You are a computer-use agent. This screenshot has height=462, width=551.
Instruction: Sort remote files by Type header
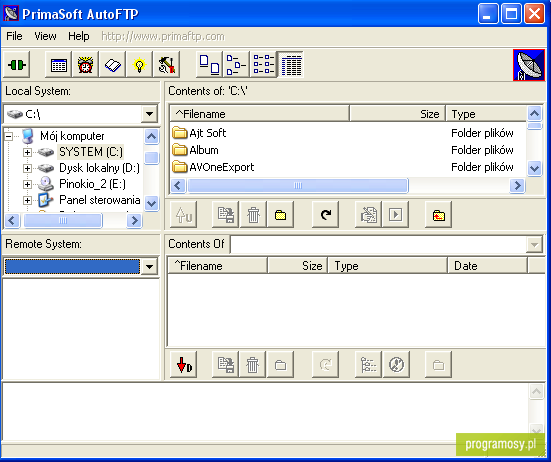click(388, 266)
